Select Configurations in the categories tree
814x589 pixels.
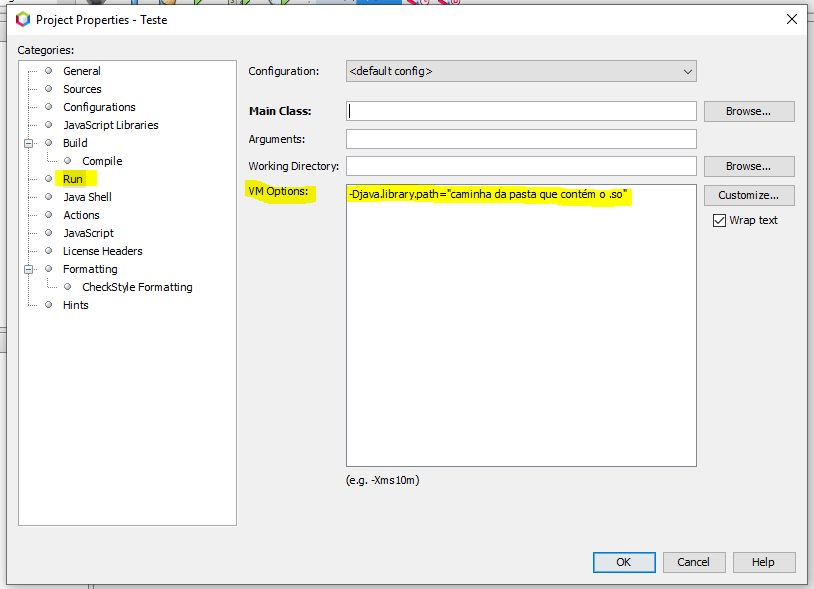tap(99, 107)
